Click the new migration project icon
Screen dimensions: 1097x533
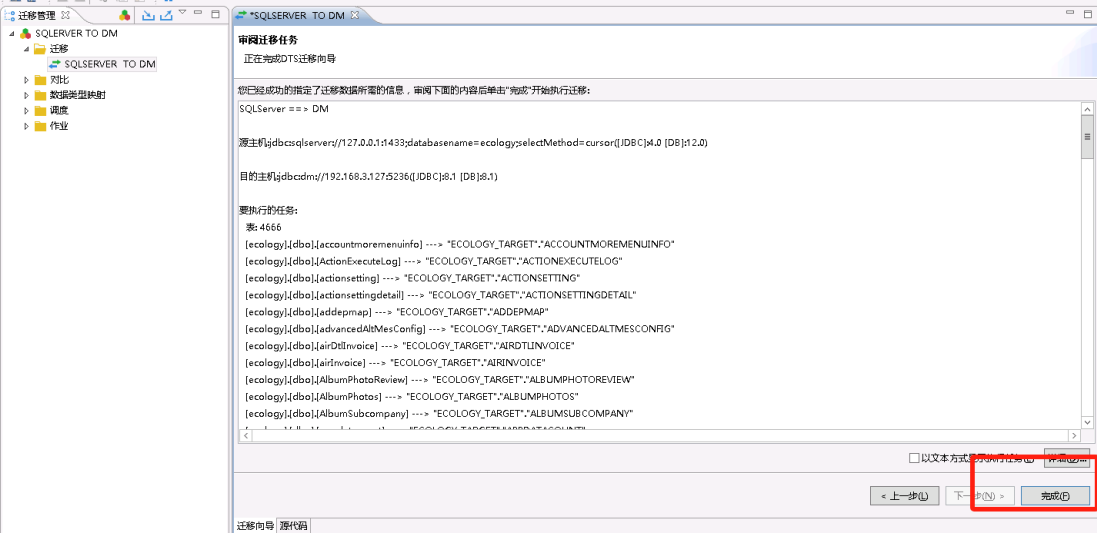[125, 15]
